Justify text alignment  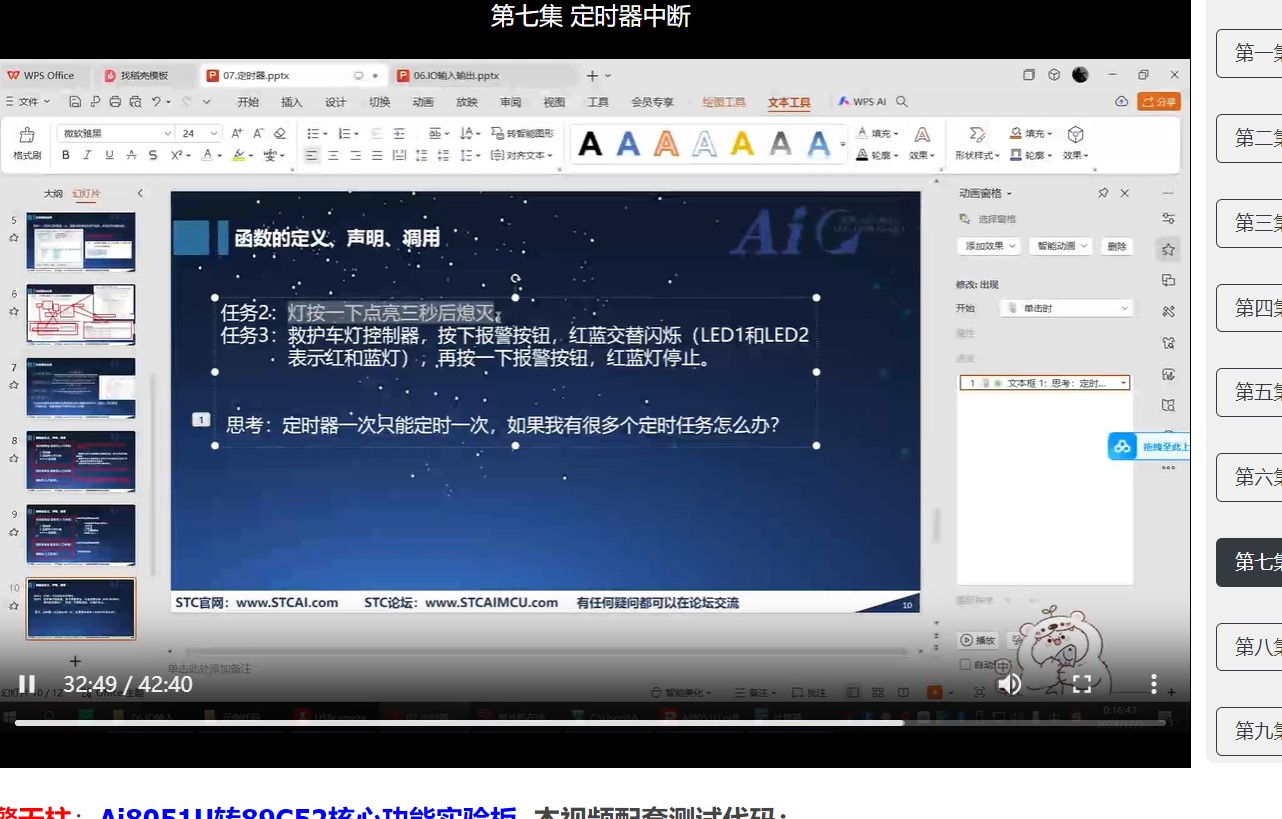pyautogui.click(x=377, y=155)
